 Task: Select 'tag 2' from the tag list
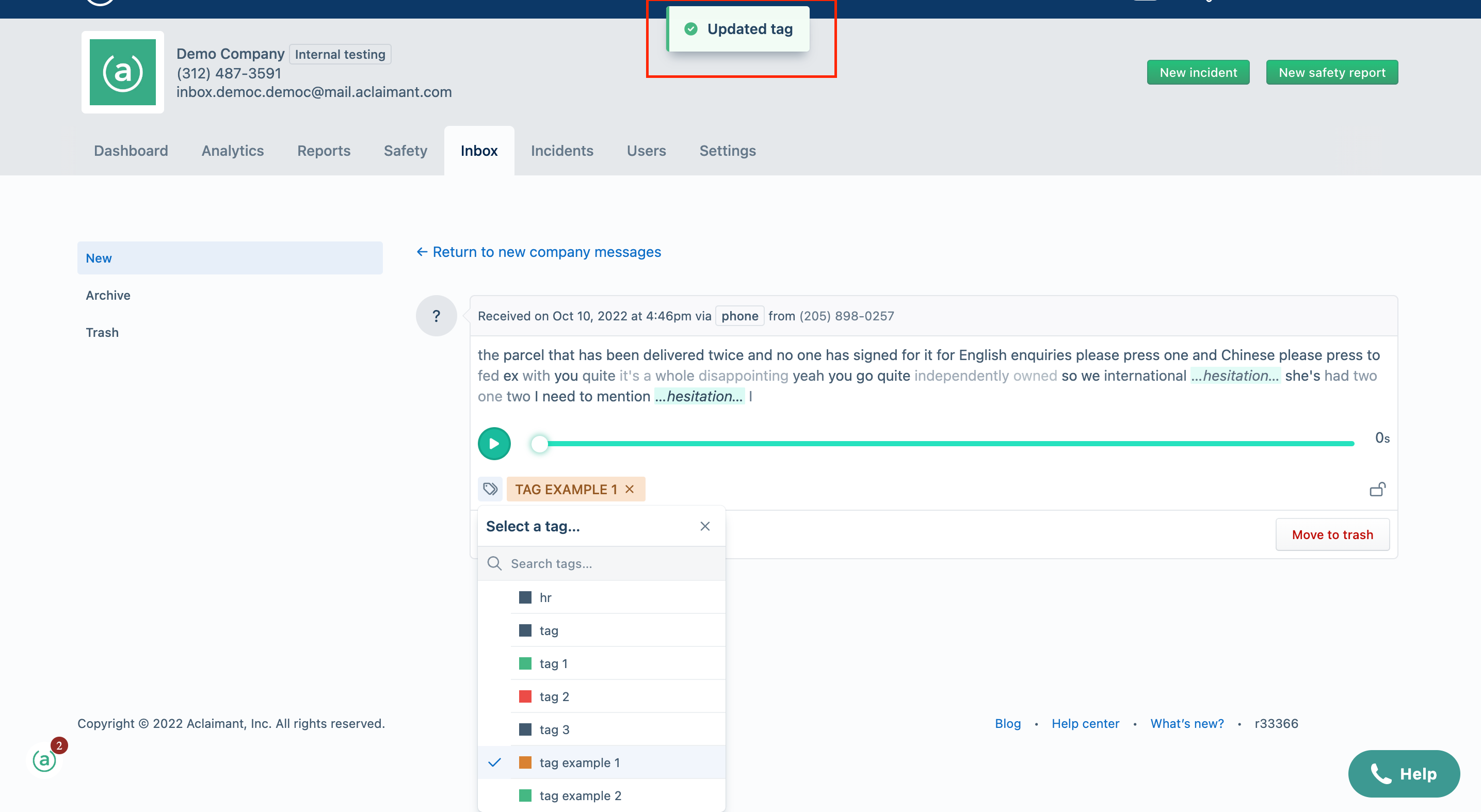554,696
